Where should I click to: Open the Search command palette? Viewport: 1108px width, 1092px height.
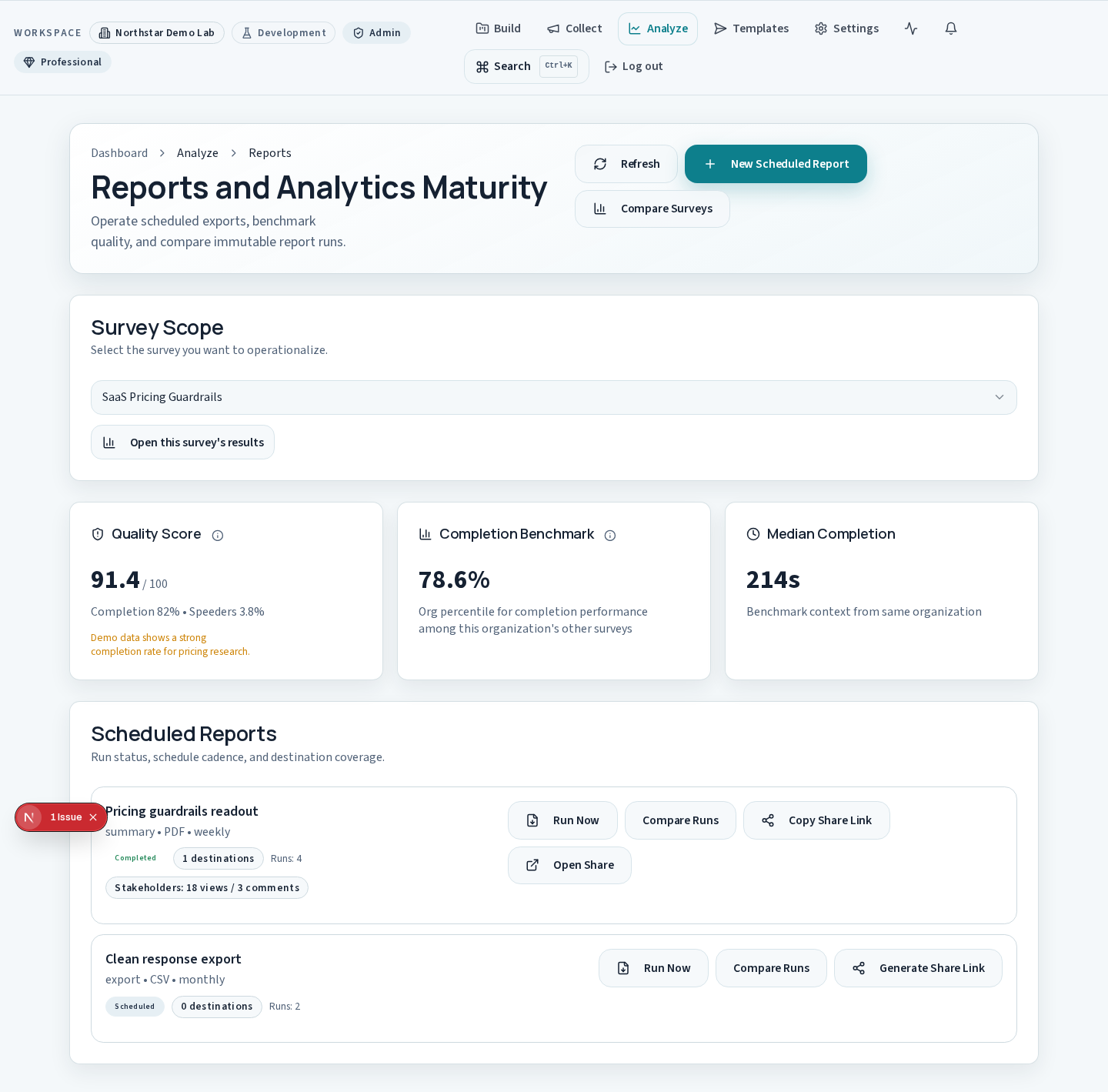point(526,66)
